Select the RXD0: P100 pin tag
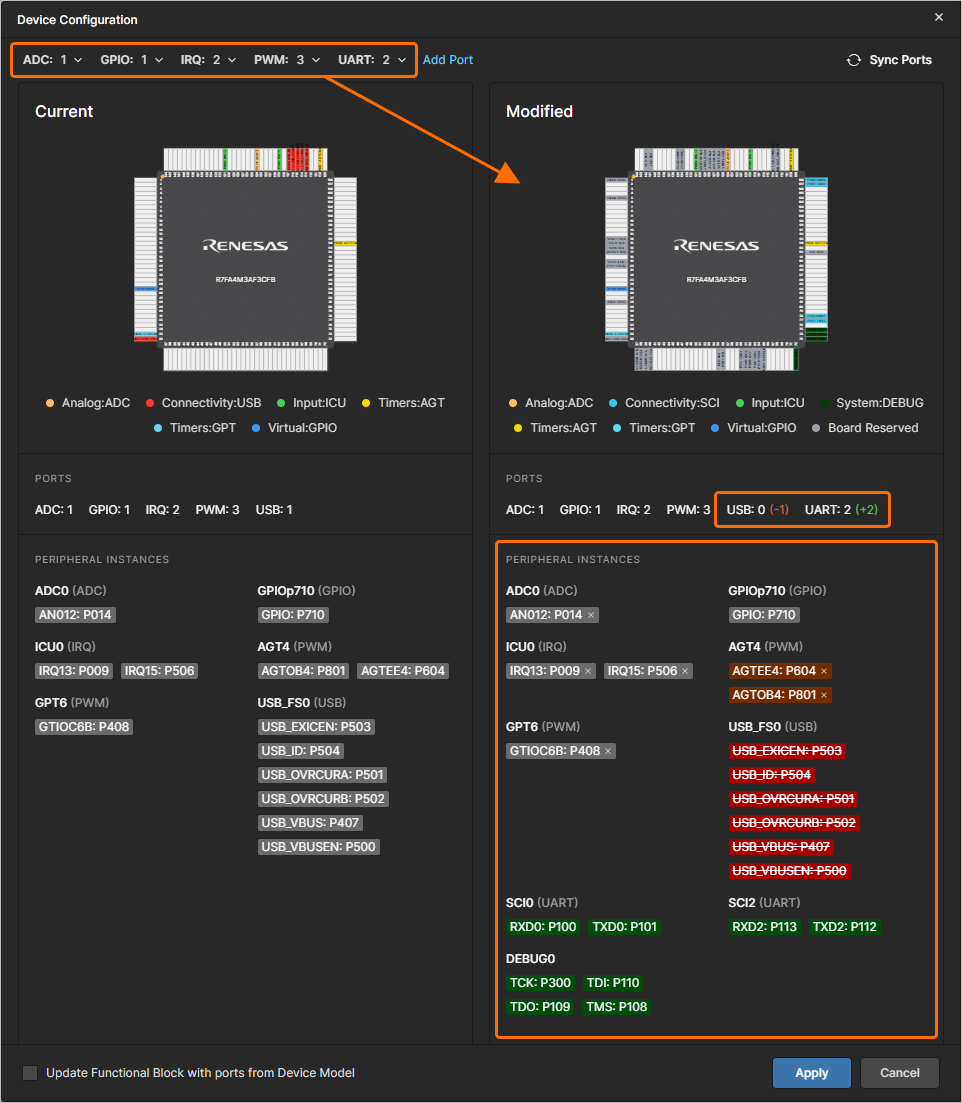Viewport: 962px width, 1103px height. point(543,927)
